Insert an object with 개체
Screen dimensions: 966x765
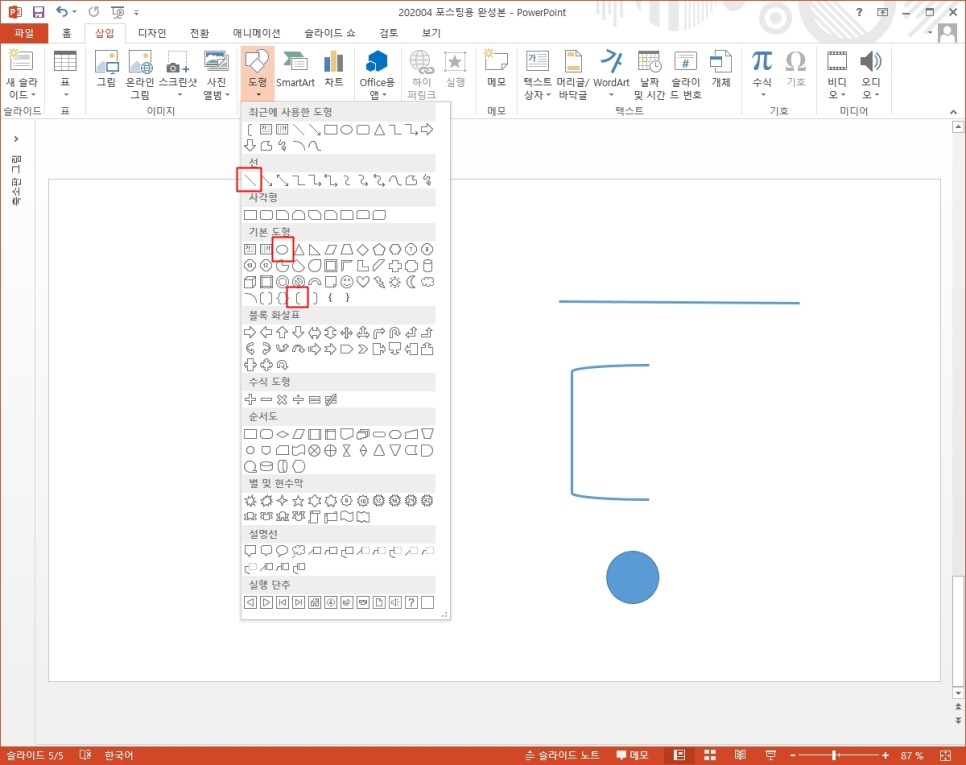pyautogui.click(x=721, y=69)
